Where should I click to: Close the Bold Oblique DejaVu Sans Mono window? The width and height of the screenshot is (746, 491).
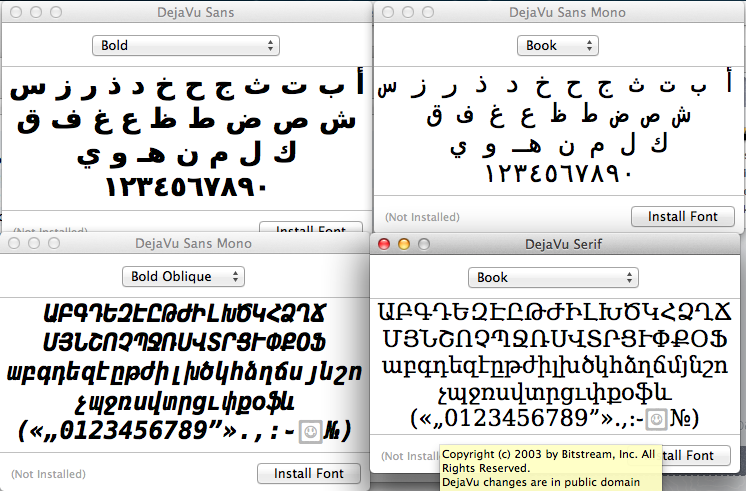(x=14, y=244)
